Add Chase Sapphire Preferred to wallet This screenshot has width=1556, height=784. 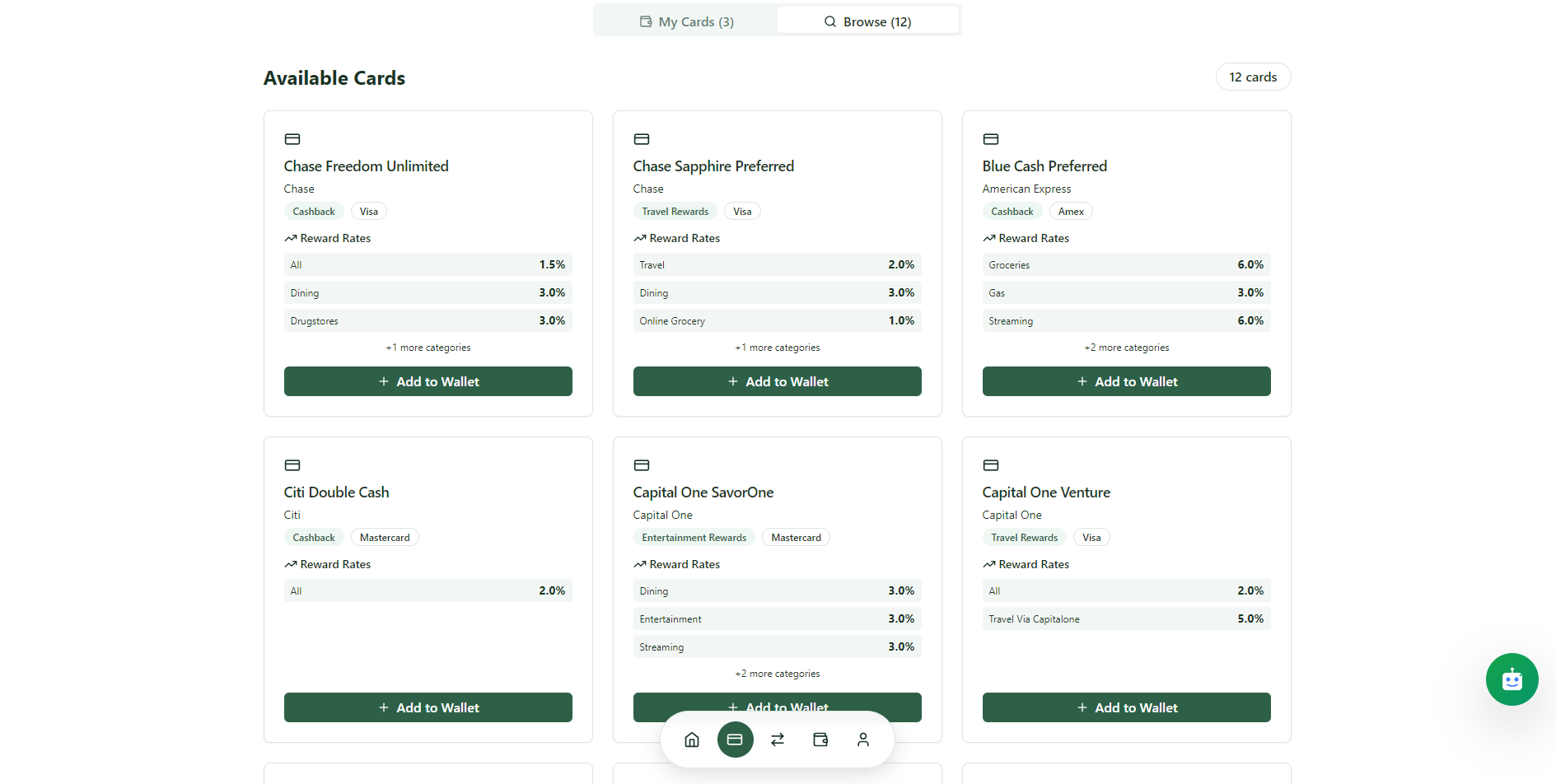[x=778, y=381]
